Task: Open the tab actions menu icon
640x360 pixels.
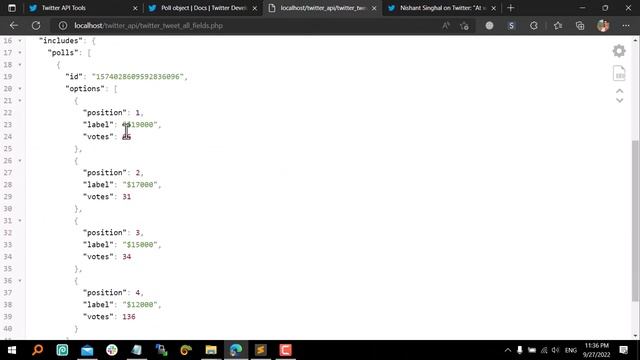Action: (x=12, y=8)
